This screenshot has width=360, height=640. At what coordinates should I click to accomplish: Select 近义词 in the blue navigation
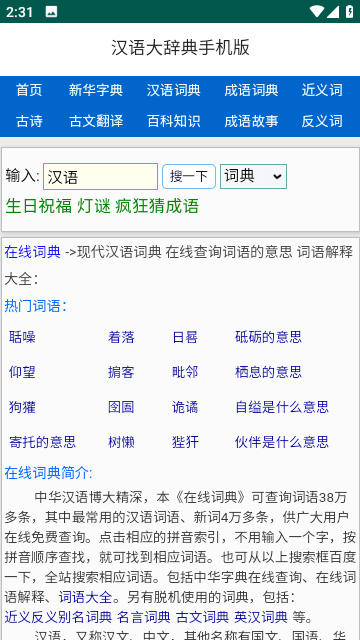click(322, 90)
